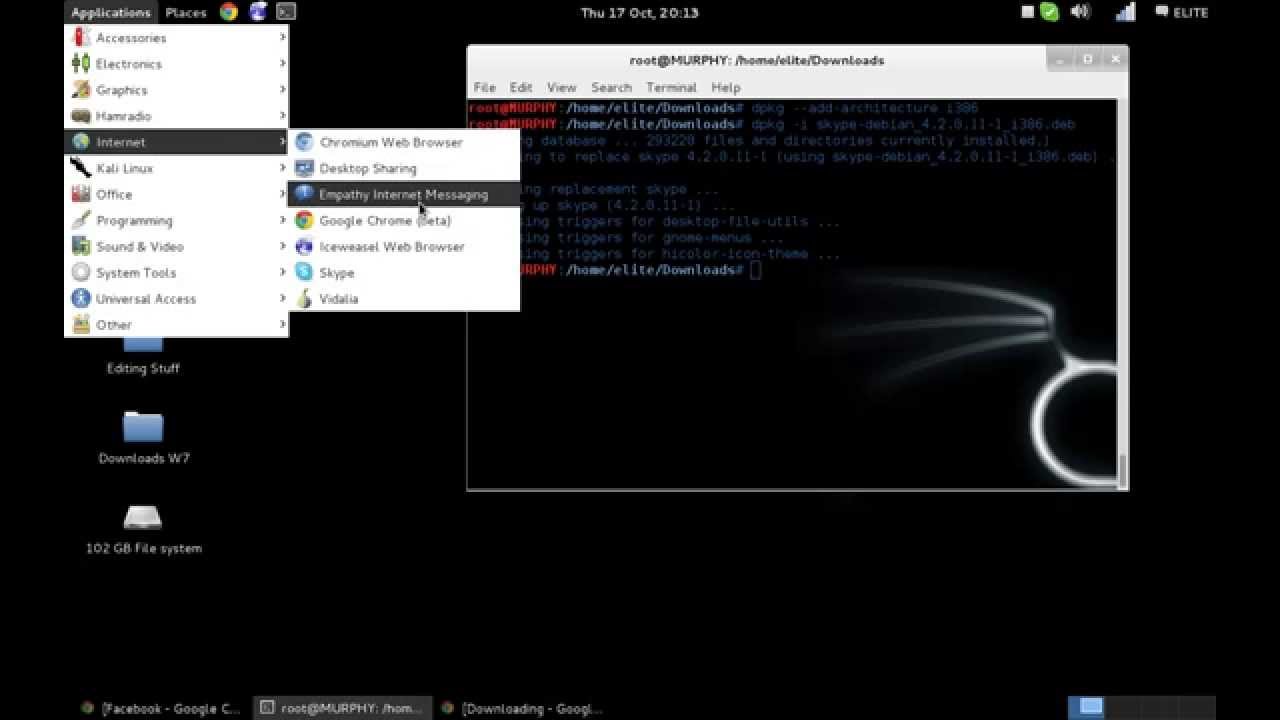
Task: Expand the System Tools submenu arrow
Action: point(283,272)
